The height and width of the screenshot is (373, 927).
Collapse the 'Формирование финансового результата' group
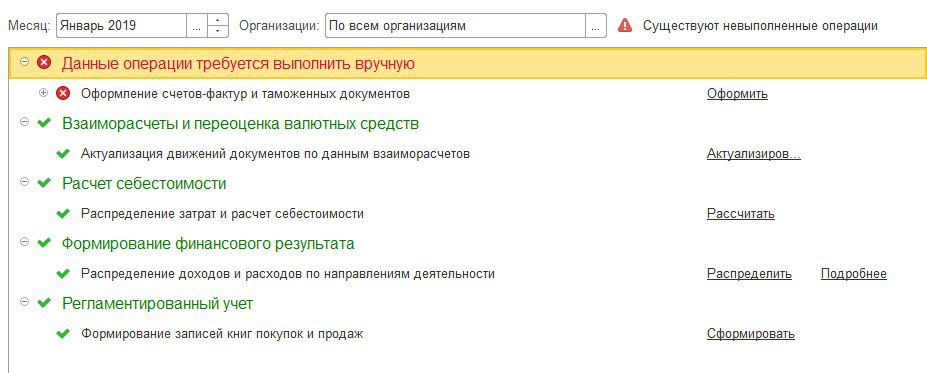[24, 242]
